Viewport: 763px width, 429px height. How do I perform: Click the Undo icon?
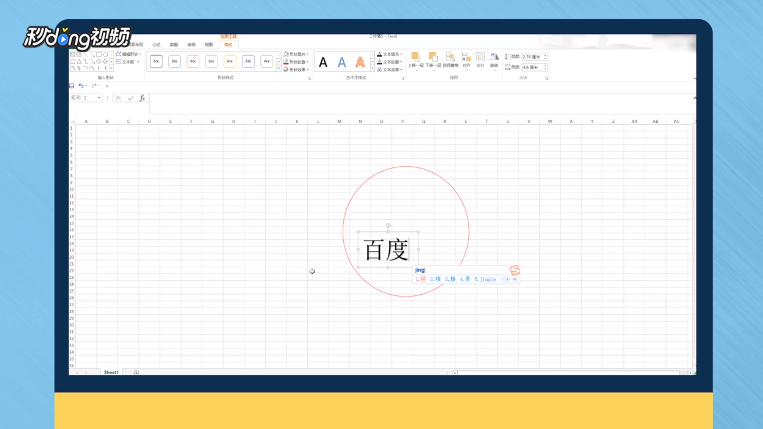[x=81, y=86]
